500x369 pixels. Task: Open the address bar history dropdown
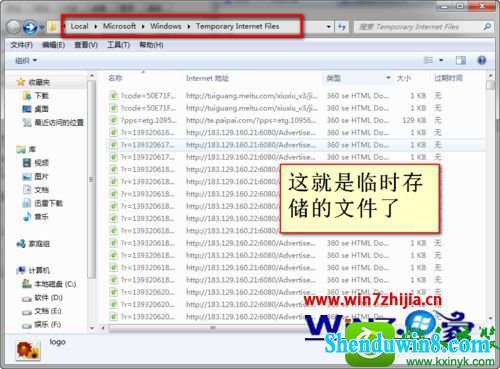pos(329,27)
